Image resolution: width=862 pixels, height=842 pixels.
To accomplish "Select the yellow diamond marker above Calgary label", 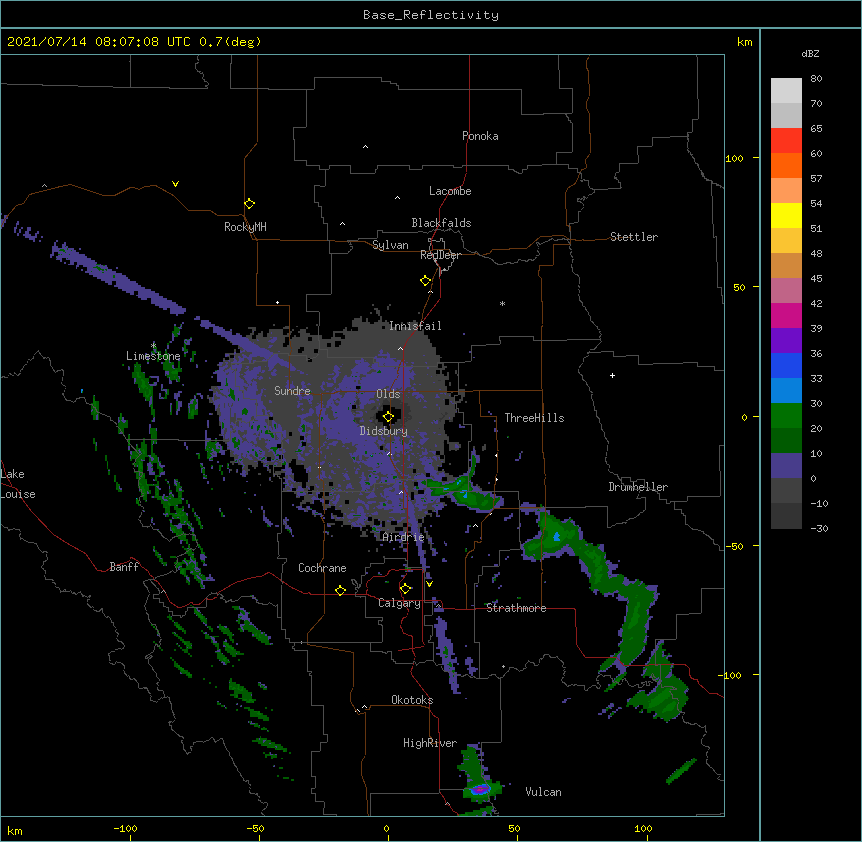I will [405, 589].
